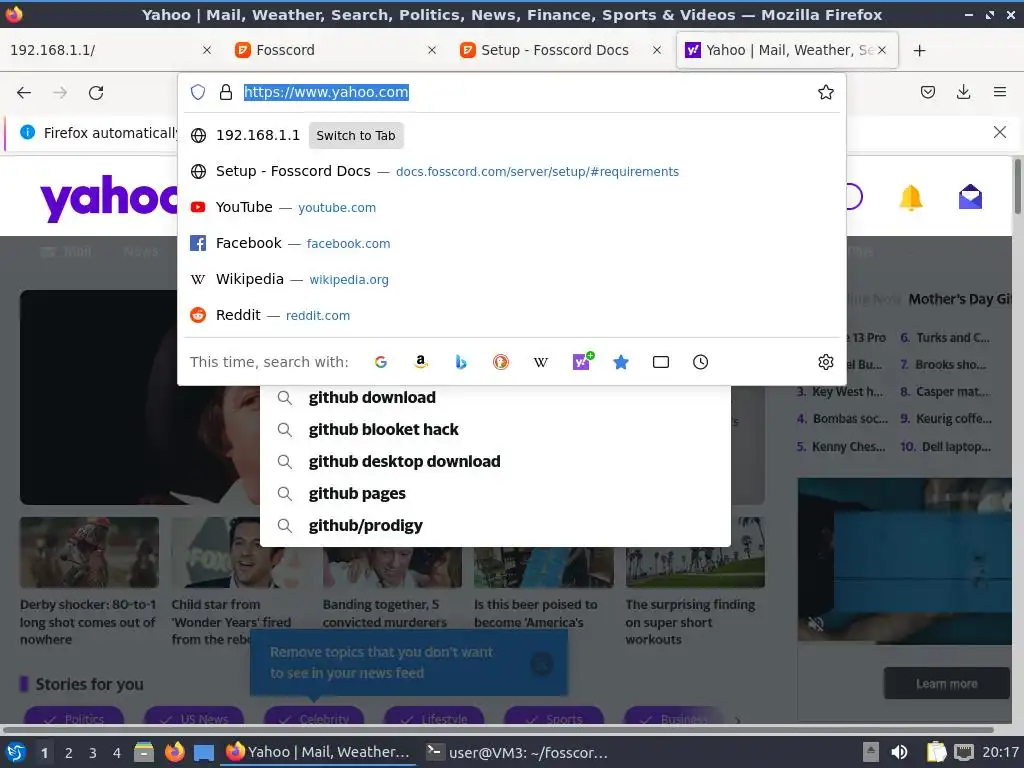Choose the Facebook suggestion
The width and height of the screenshot is (1024, 768).
[512, 243]
